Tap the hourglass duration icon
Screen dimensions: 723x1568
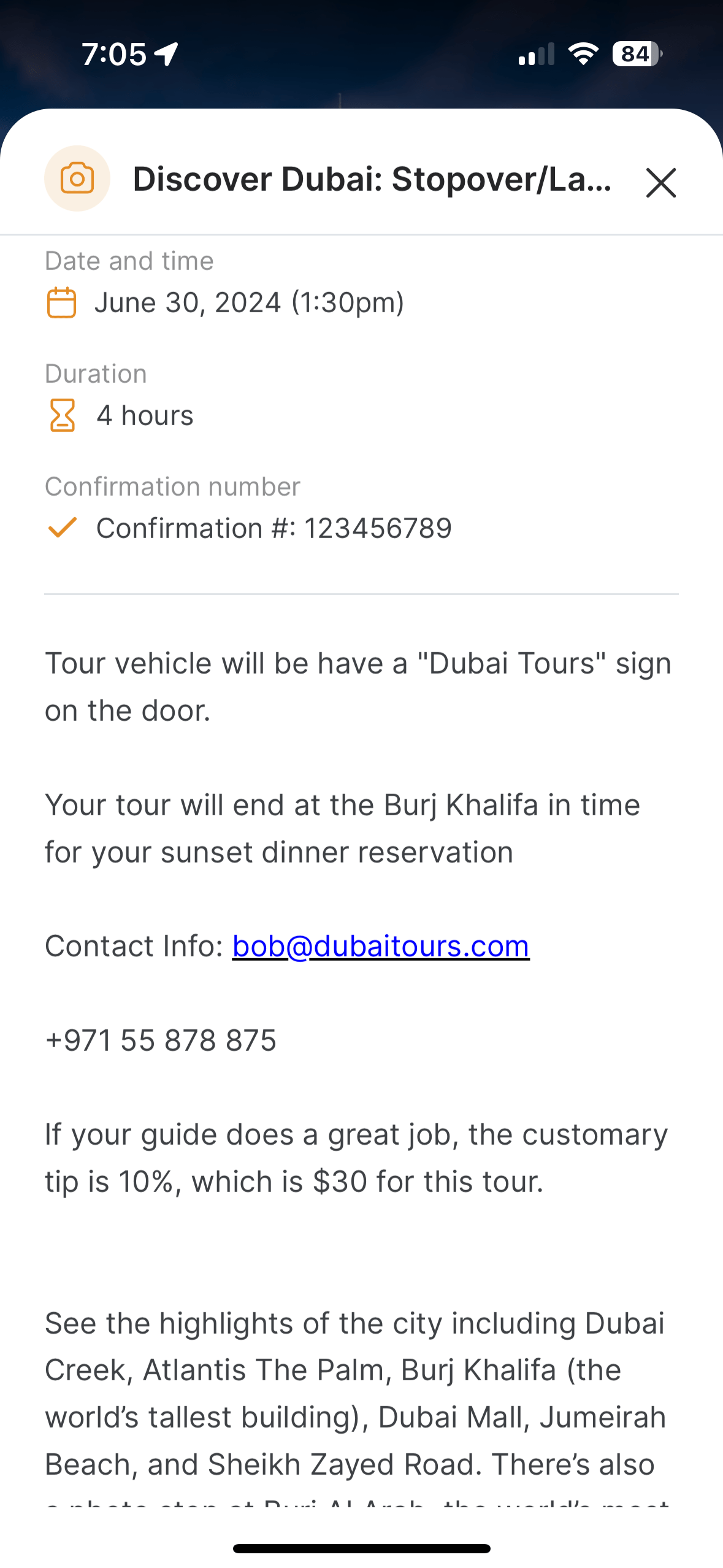tap(62, 415)
